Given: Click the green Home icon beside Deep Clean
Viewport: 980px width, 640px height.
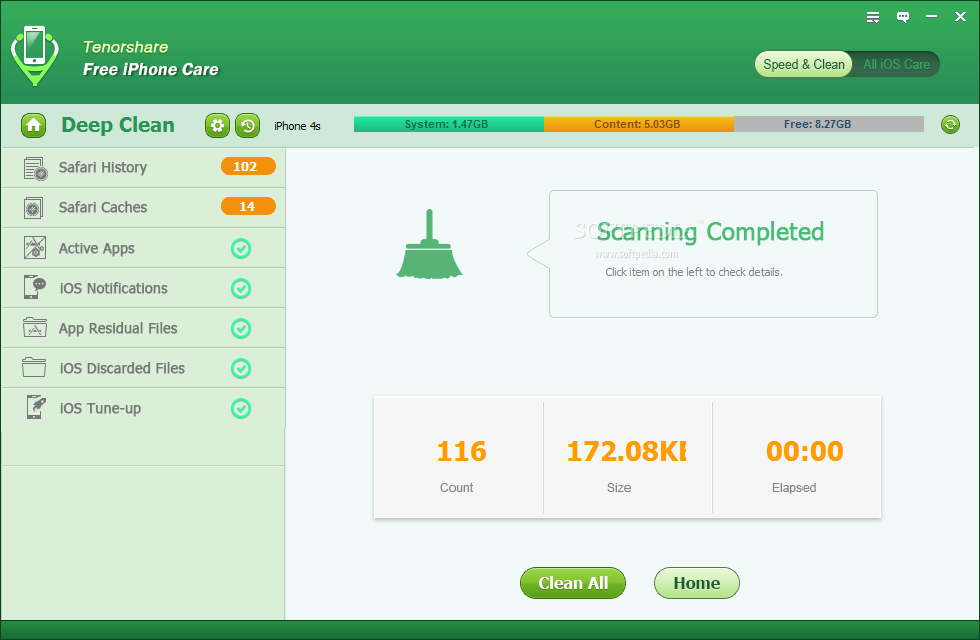Looking at the screenshot, I should [x=34, y=126].
